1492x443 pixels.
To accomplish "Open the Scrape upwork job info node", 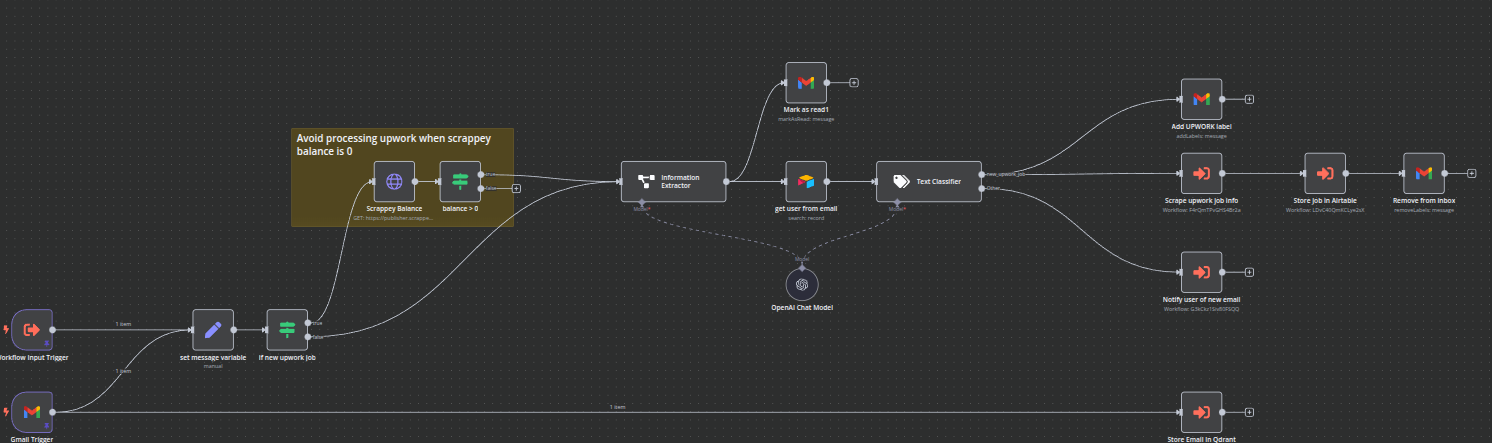I will [x=1201, y=173].
